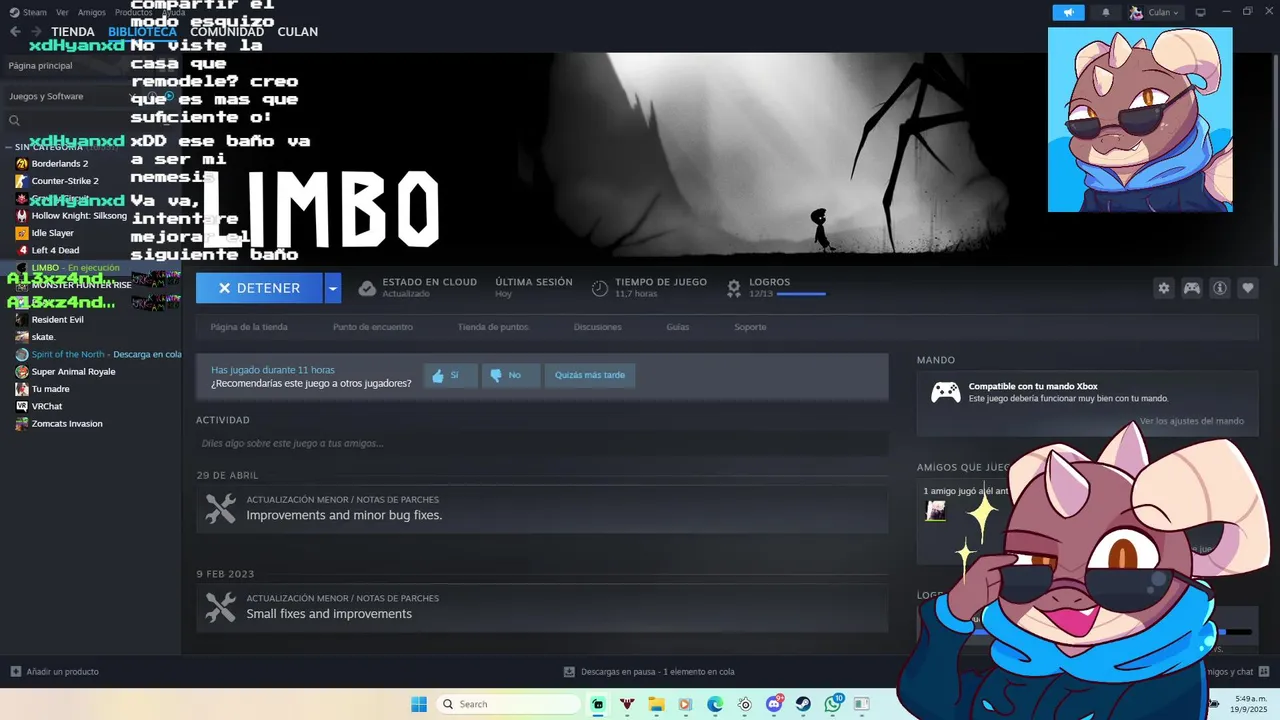Open LIMBO manage settings gear
Screen dimensions: 1280x720
click(x=1163, y=288)
